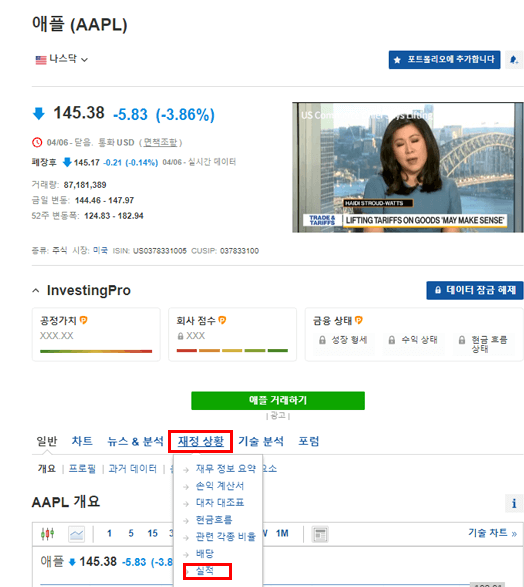The image size is (524, 587).
Task: Choose 관련 각종 비율 from dropdown menu
Action: tap(226, 536)
